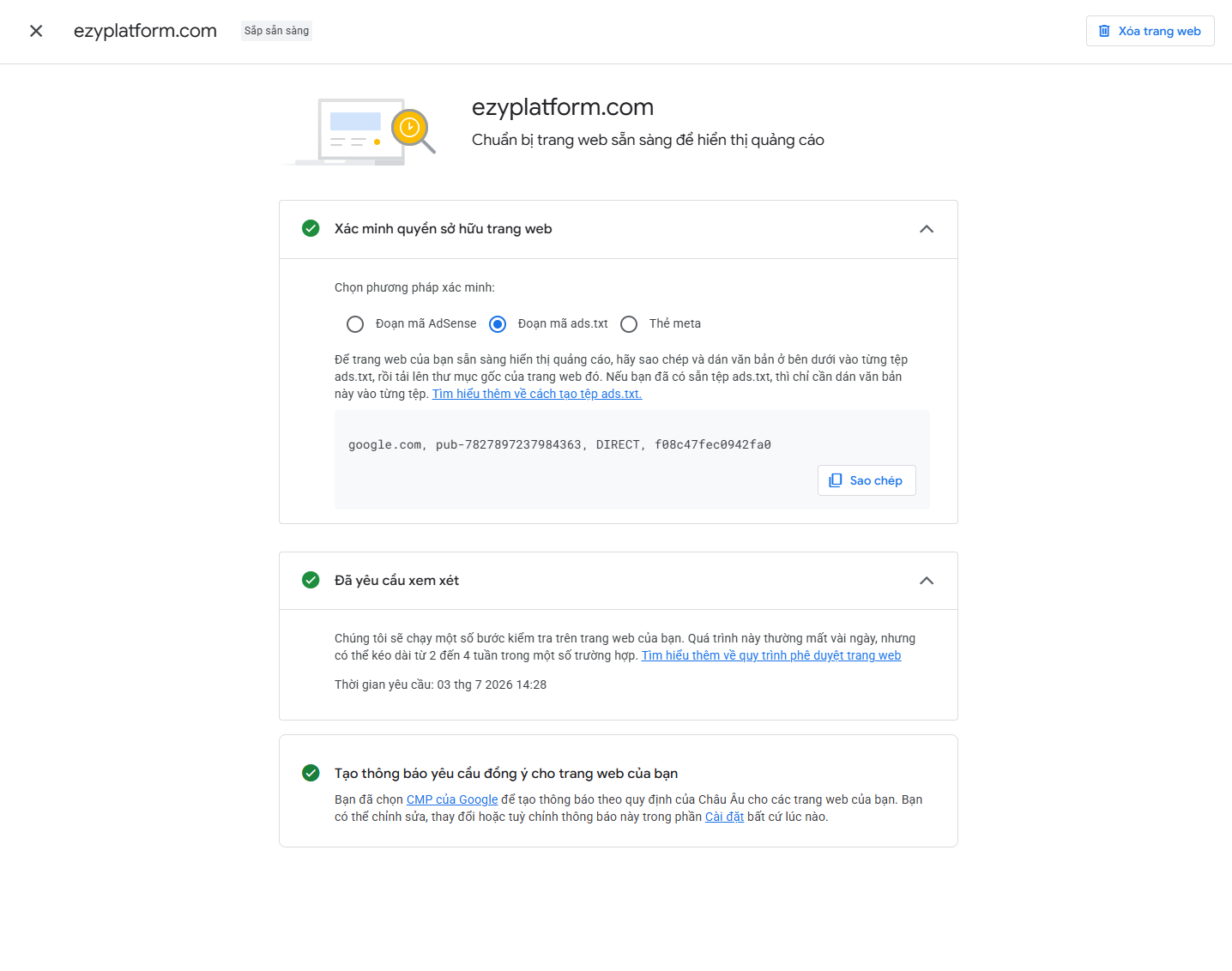
Task: Click the green check beside Xác minh quyền
Action: 311,228
